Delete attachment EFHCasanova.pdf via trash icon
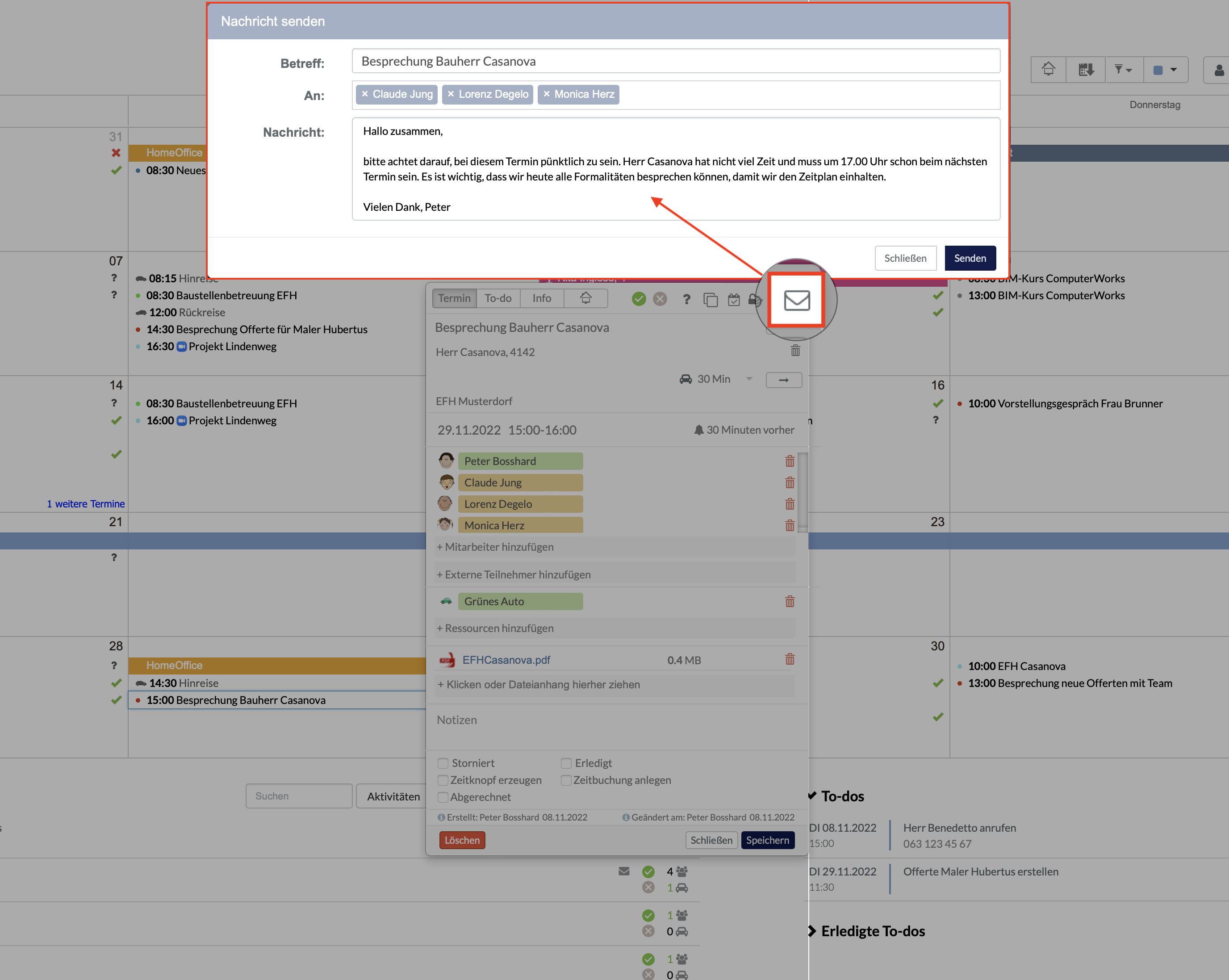Screen dimensions: 1229x980 click(x=790, y=660)
